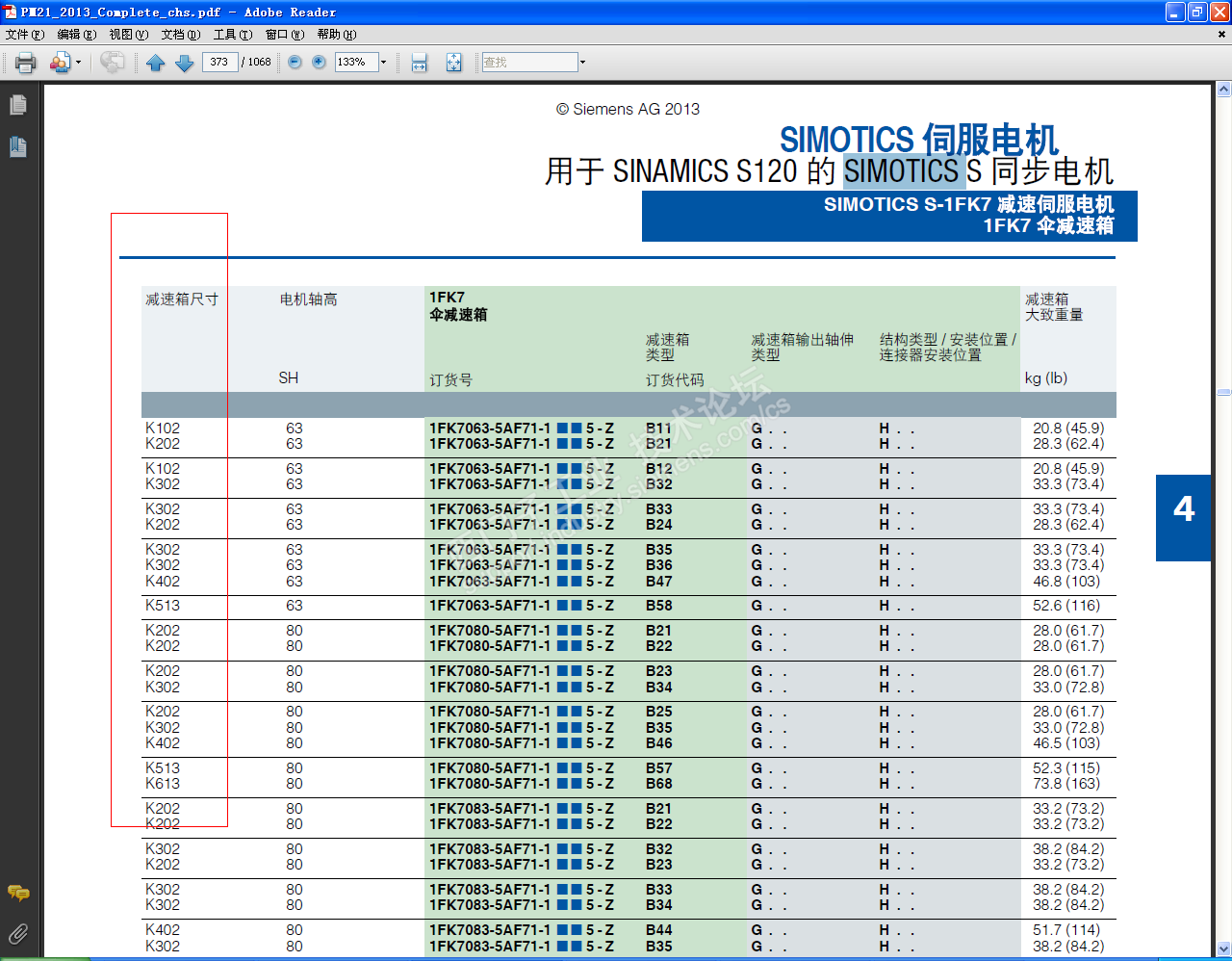Click the collaborate people-and-document toolbar icon
The height and width of the screenshot is (961, 1232).
(x=60, y=63)
